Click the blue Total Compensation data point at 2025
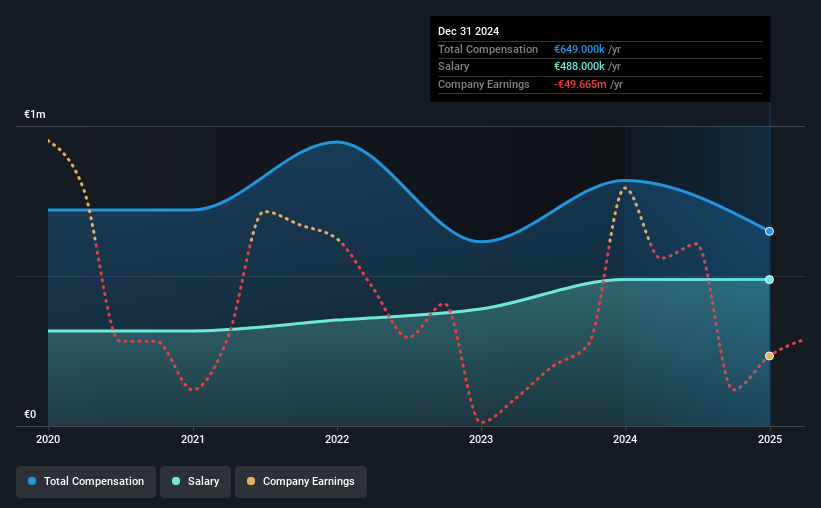The image size is (821, 508). click(x=769, y=231)
